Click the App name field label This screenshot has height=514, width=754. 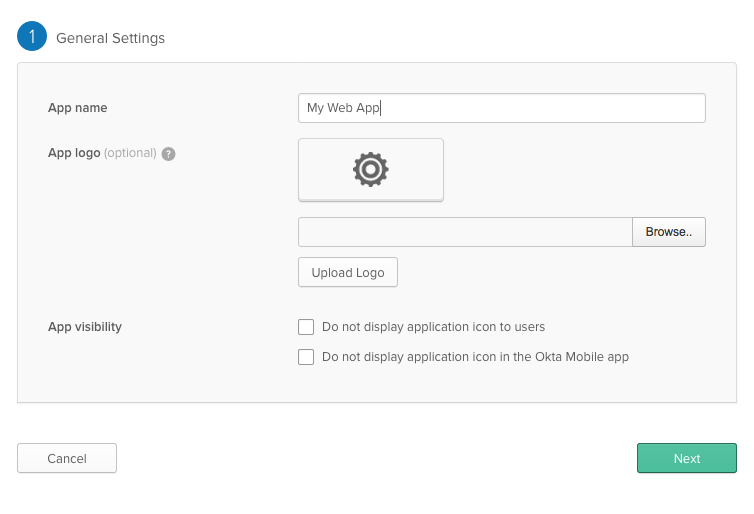pos(77,108)
